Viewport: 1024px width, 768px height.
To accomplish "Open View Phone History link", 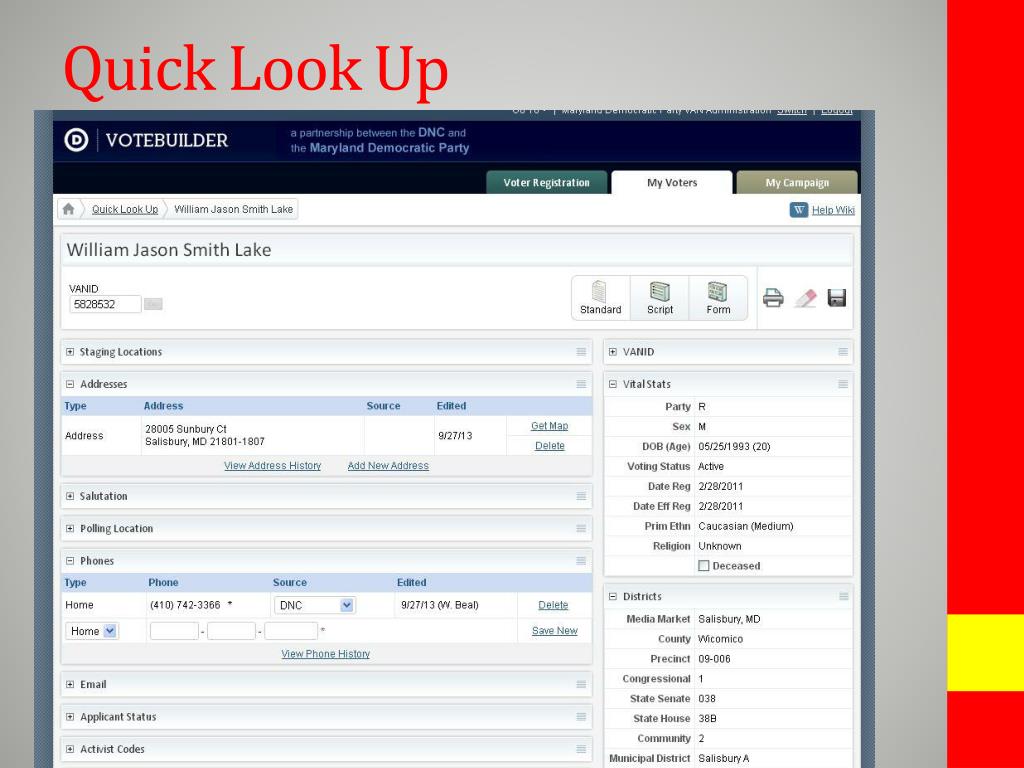I will (x=325, y=654).
